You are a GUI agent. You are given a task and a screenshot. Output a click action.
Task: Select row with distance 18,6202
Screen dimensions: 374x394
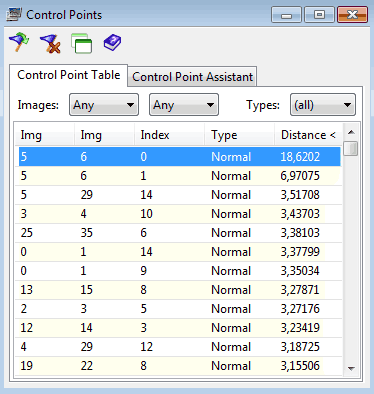180,157
